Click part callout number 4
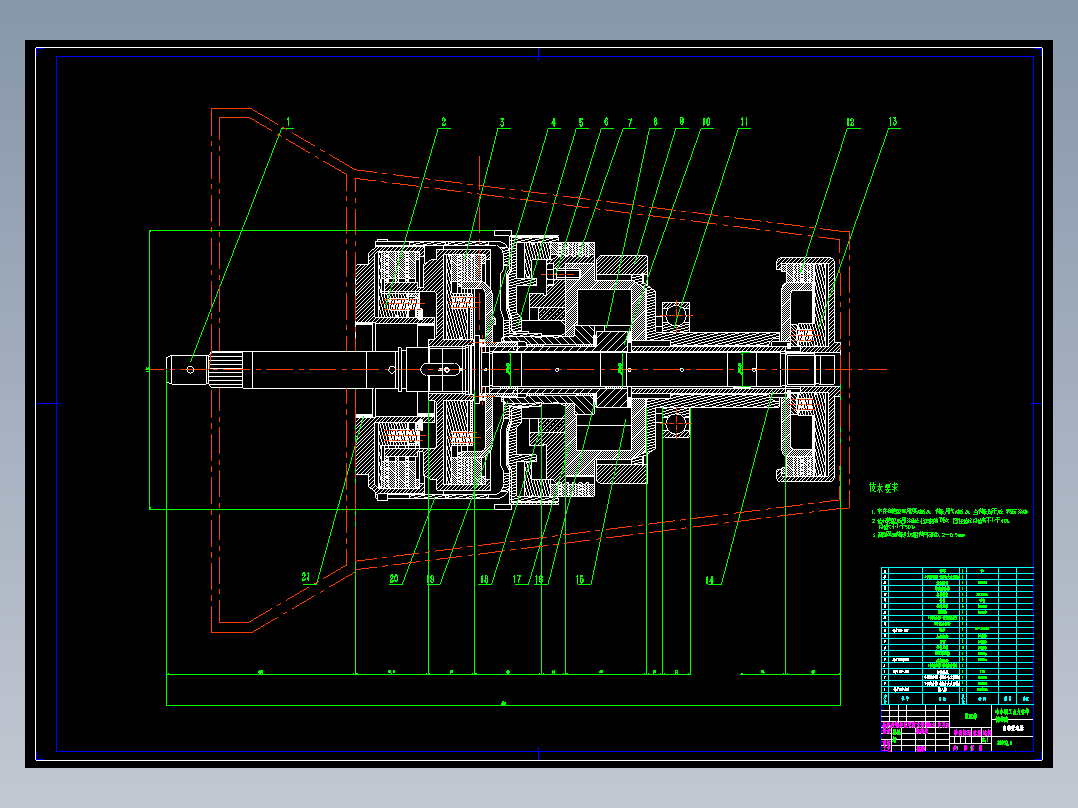This screenshot has height=808, width=1078. (553, 122)
